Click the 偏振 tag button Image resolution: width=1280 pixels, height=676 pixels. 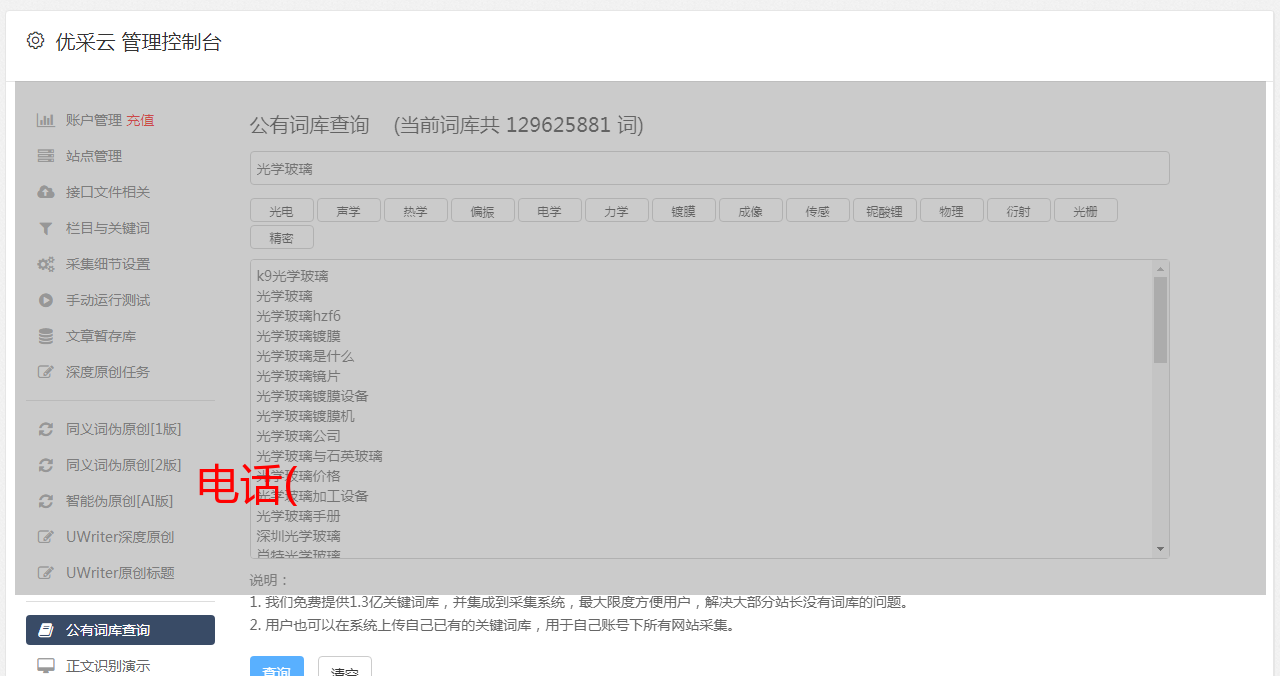pos(483,210)
